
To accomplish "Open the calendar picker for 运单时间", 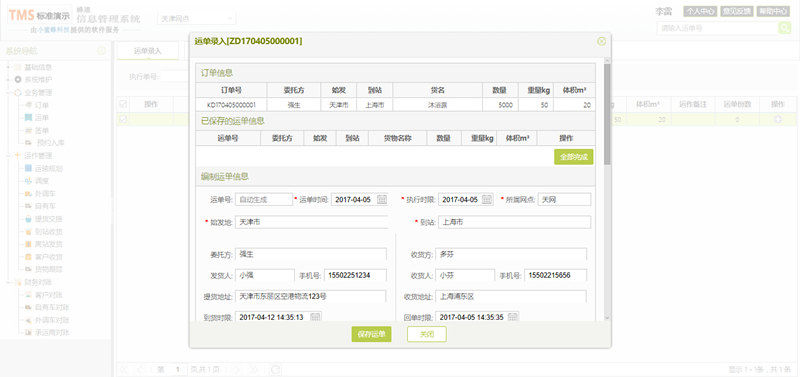I will [x=382, y=199].
